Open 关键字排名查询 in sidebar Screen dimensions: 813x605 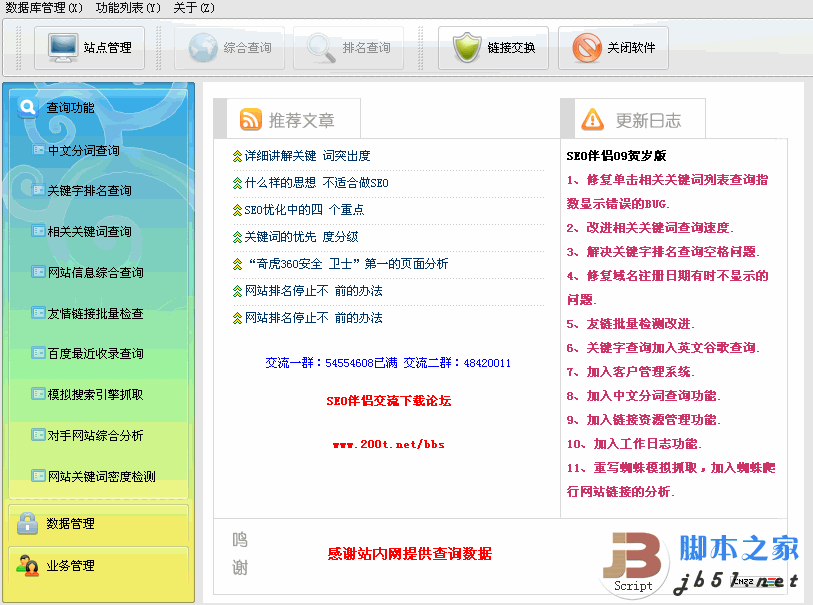tap(90, 191)
